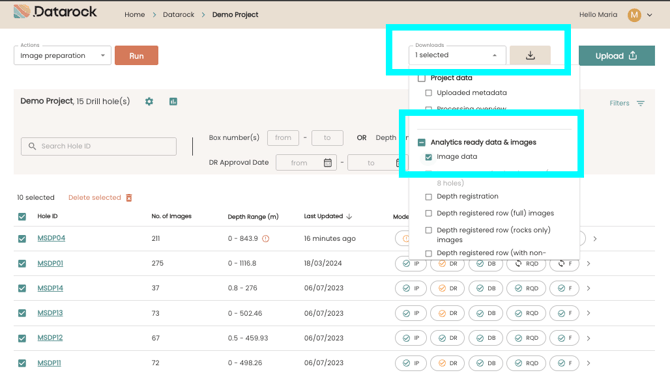The width and height of the screenshot is (670, 375).
Task: Toggle the select-all holes checkbox
Action: coord(22,217)
